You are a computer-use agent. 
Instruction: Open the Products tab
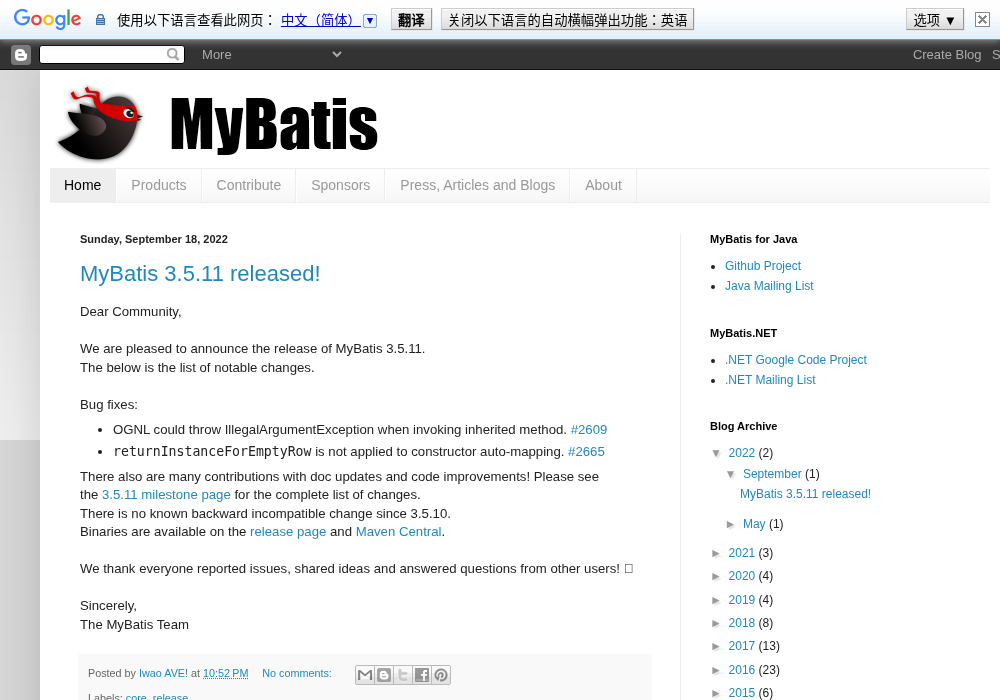[x=159, y=186]
